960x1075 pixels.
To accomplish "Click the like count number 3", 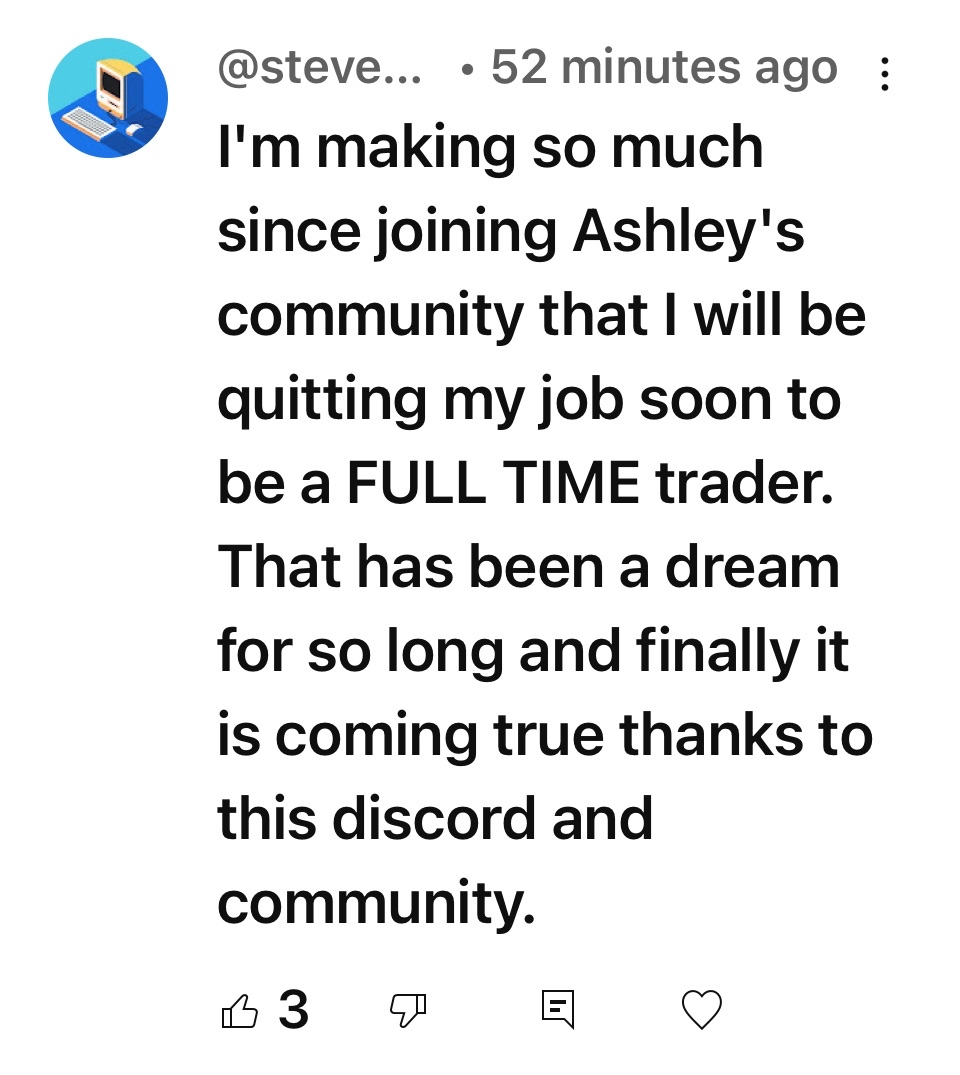I will [293, 1010].
